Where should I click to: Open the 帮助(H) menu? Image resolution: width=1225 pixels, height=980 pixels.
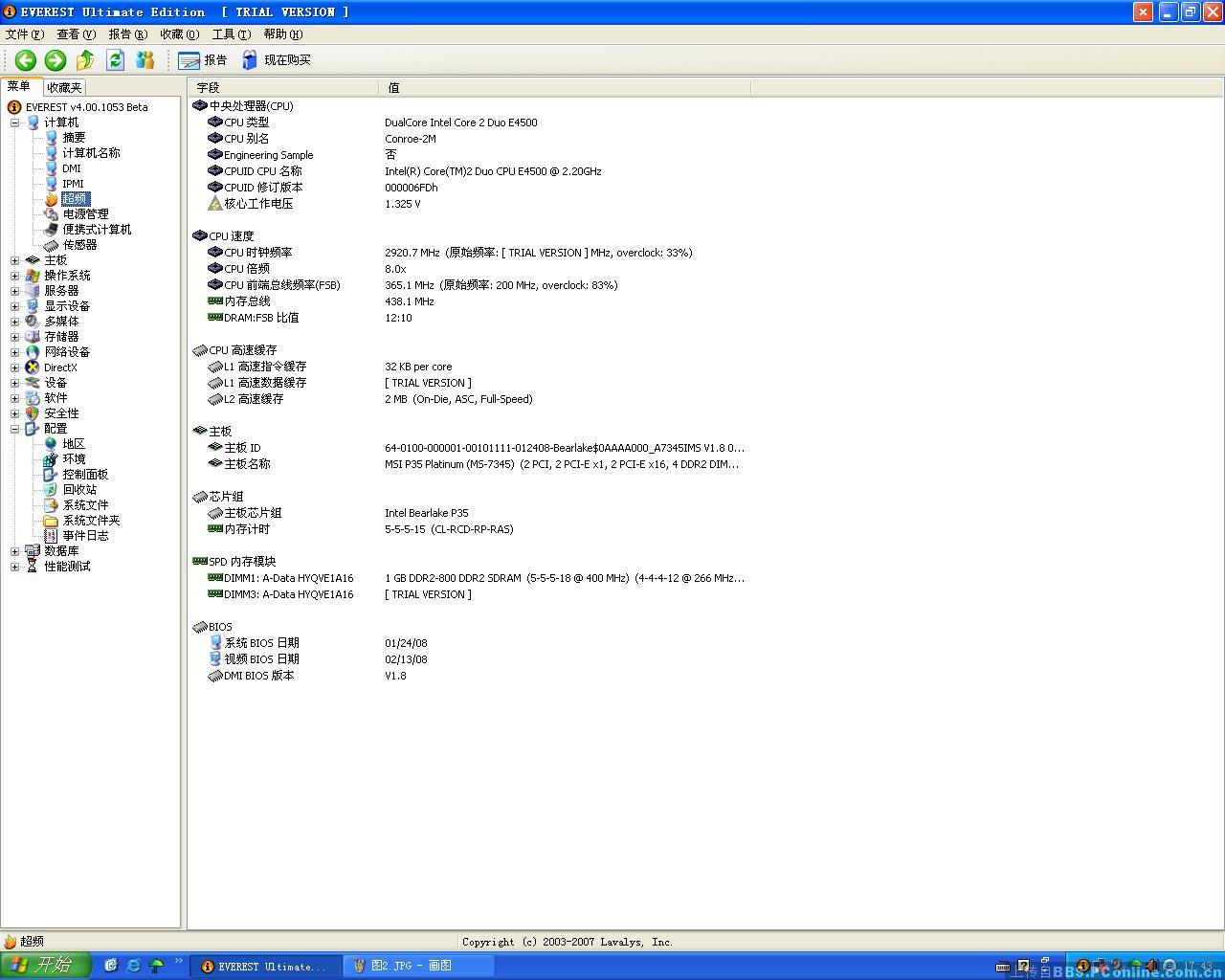pyautogui.click(x=283, y=34)
